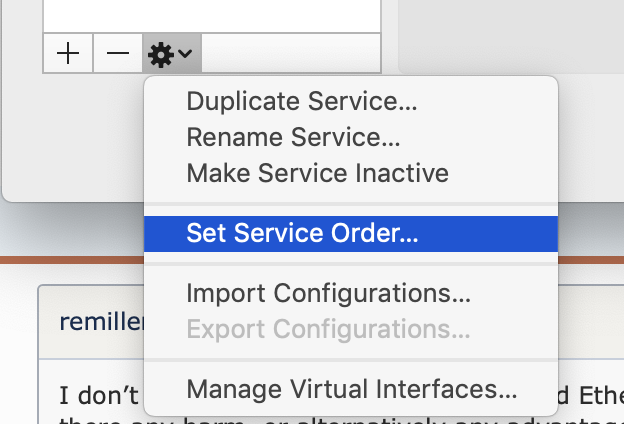Open the gear action menu

pos(161,54)
